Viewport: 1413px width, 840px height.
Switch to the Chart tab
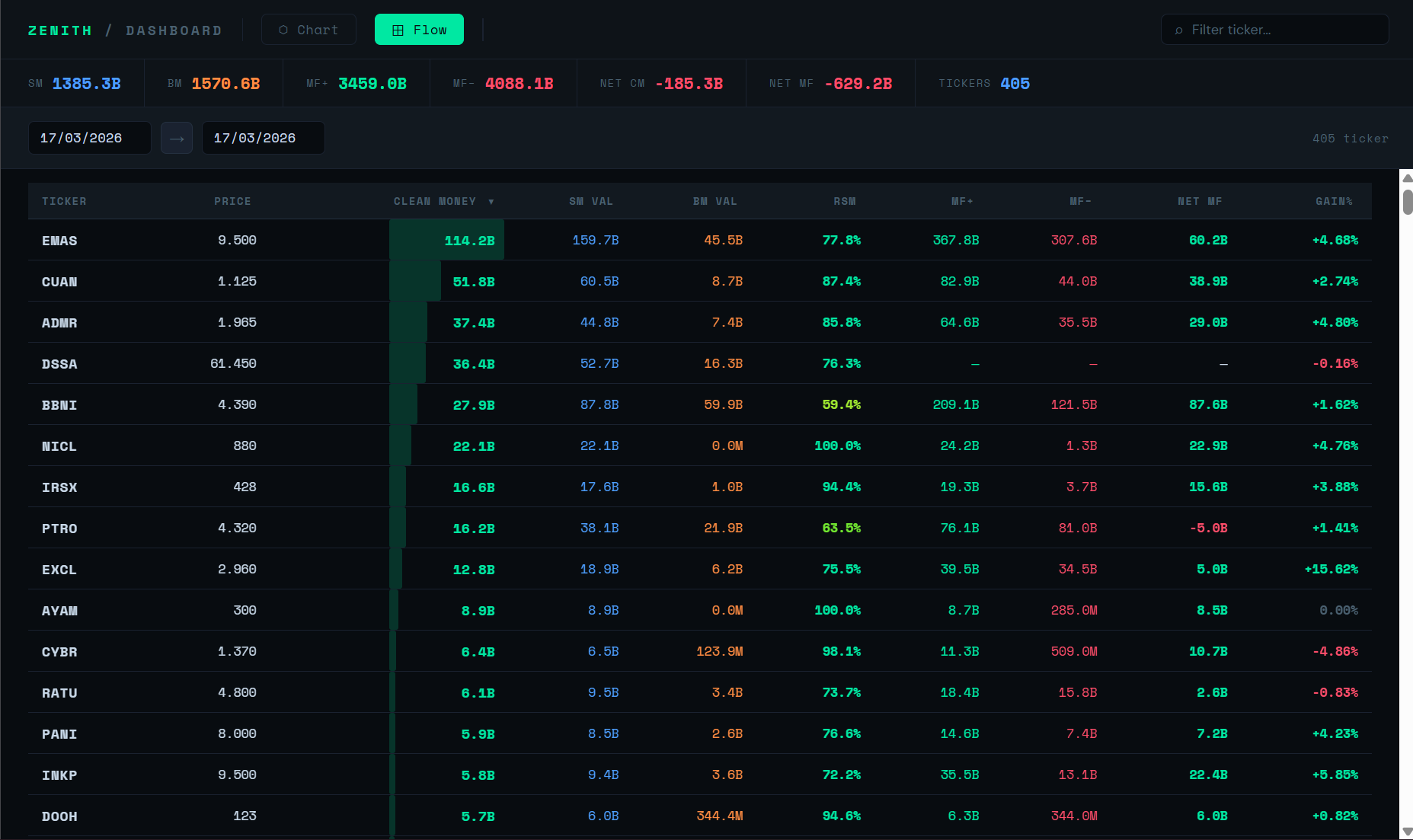(308, 30)
